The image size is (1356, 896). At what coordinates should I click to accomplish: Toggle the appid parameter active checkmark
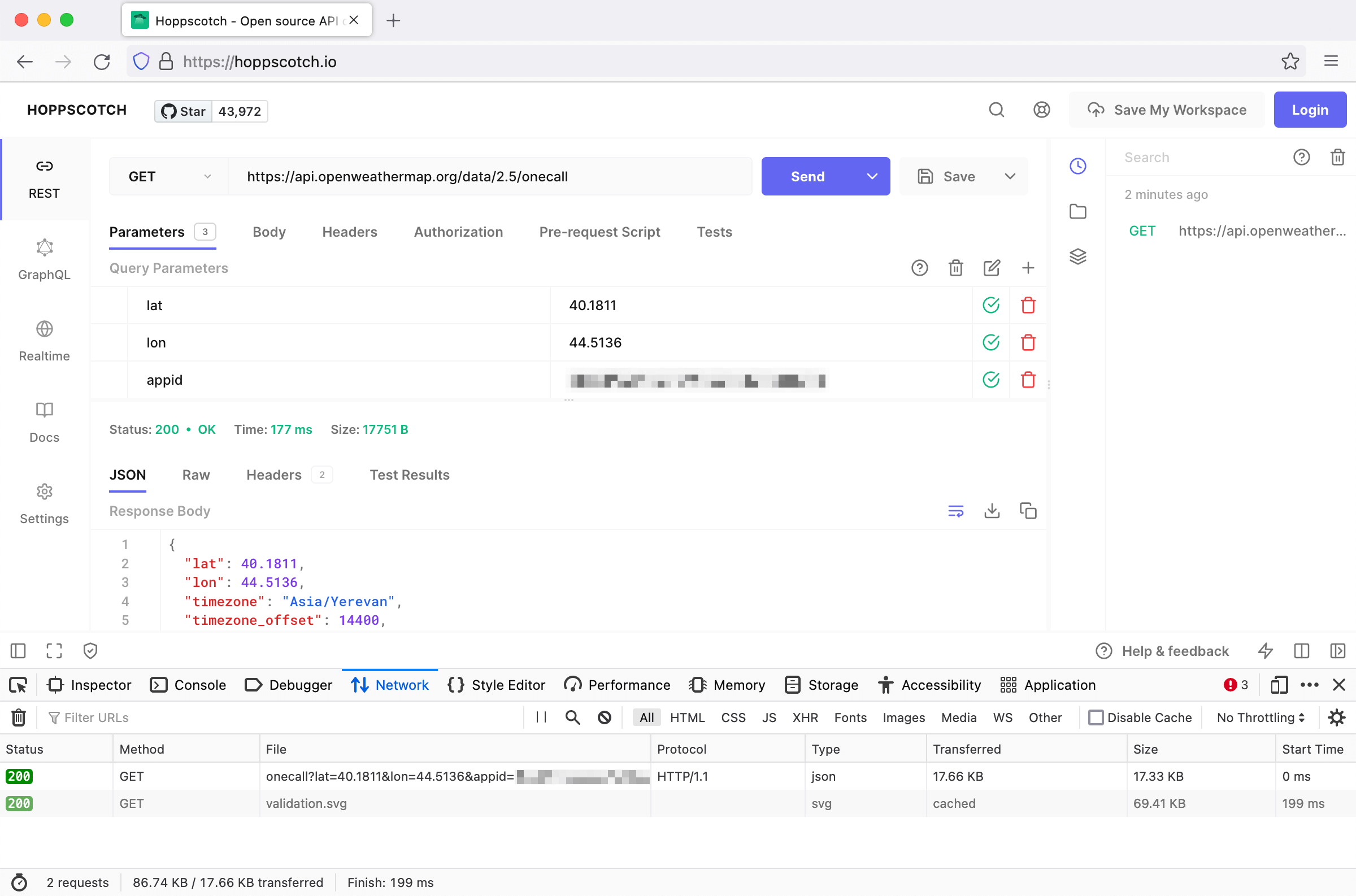coord(990,380)
